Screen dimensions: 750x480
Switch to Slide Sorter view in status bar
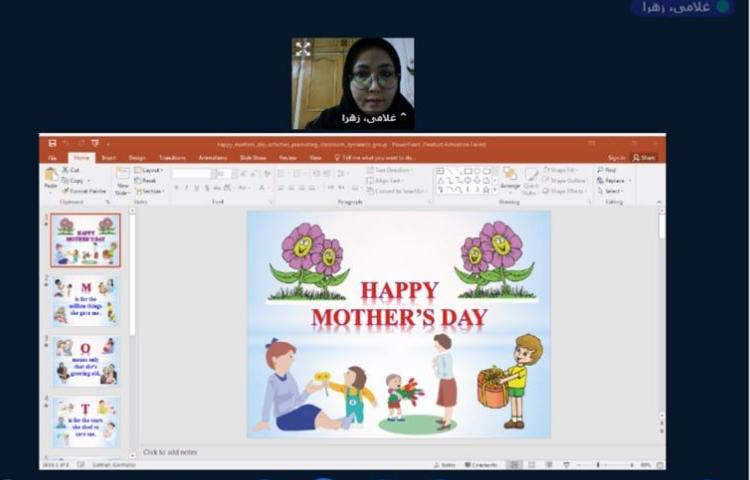tap(530, 465)
